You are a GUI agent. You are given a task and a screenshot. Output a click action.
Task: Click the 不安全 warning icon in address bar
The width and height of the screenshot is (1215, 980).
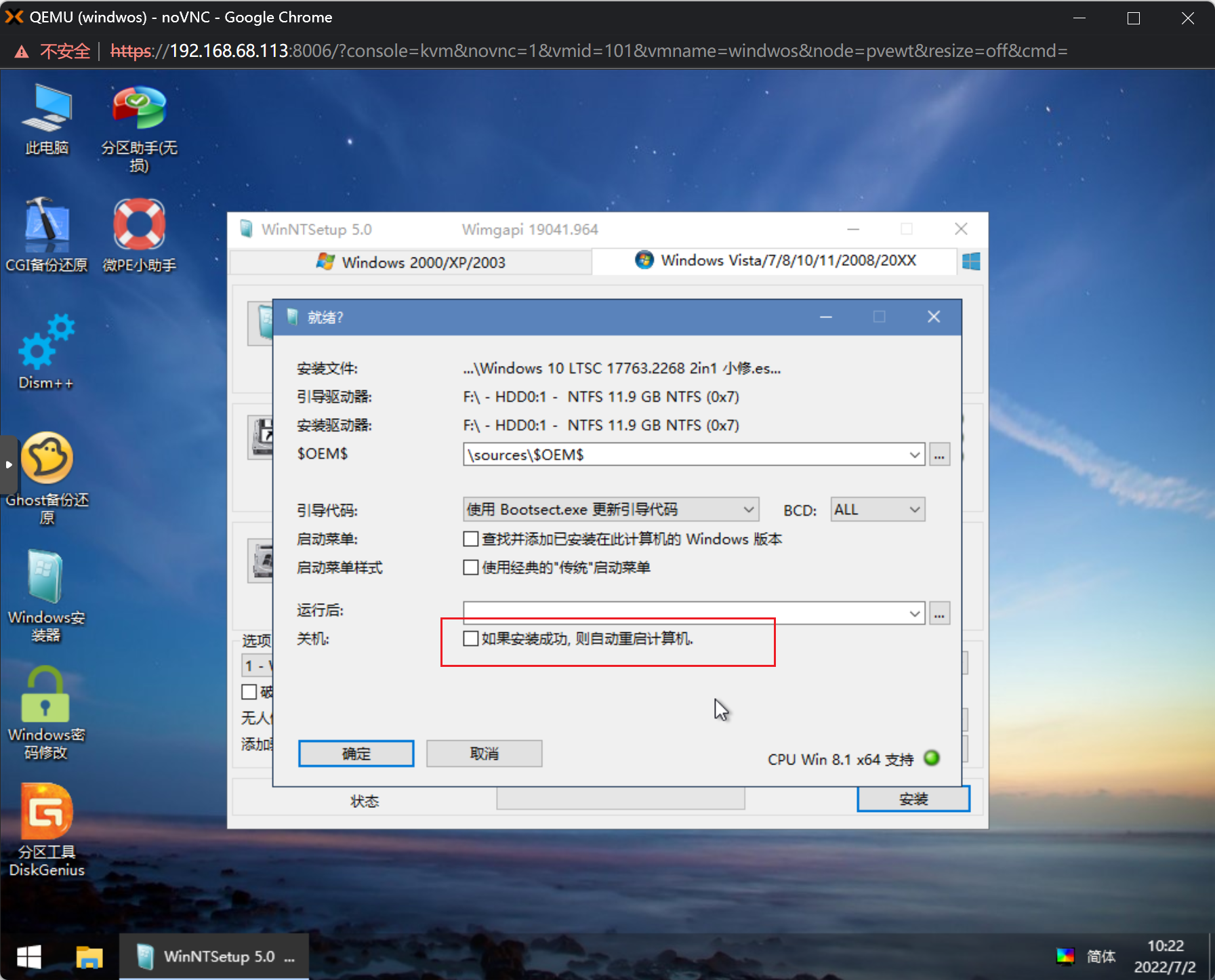22,52
